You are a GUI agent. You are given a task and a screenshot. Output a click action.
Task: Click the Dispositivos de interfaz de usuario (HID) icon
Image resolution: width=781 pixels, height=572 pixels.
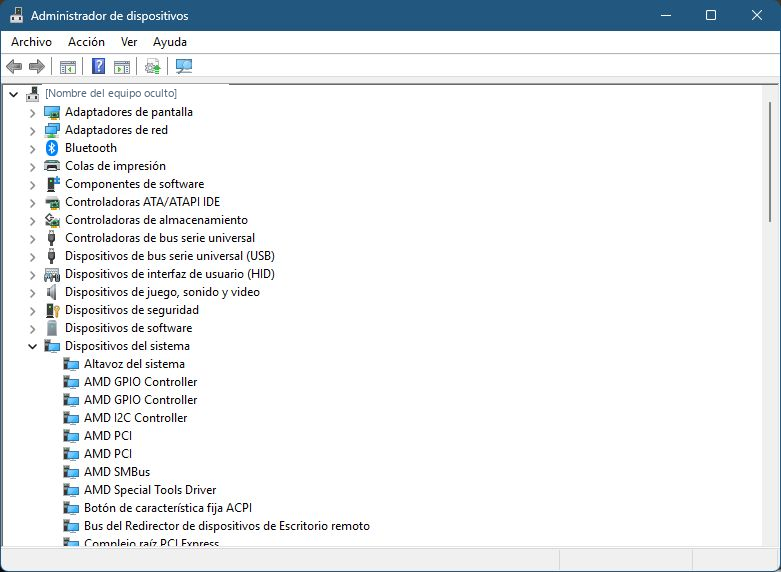click(x=52, y=274)
